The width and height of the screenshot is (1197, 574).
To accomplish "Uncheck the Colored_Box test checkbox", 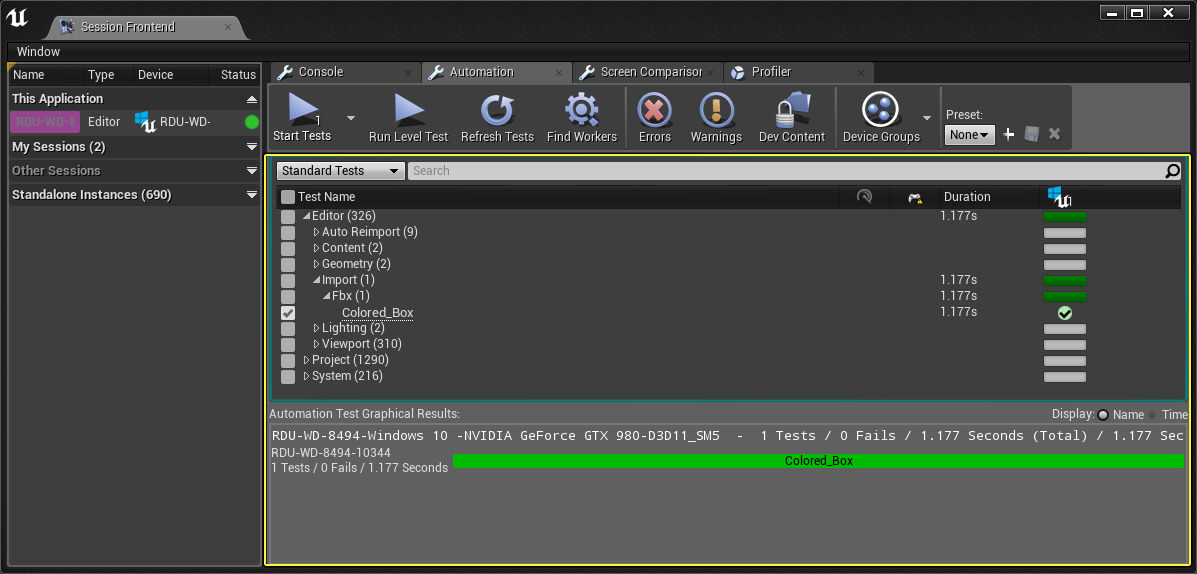I will pyautogui.click(x=288, y=313).
